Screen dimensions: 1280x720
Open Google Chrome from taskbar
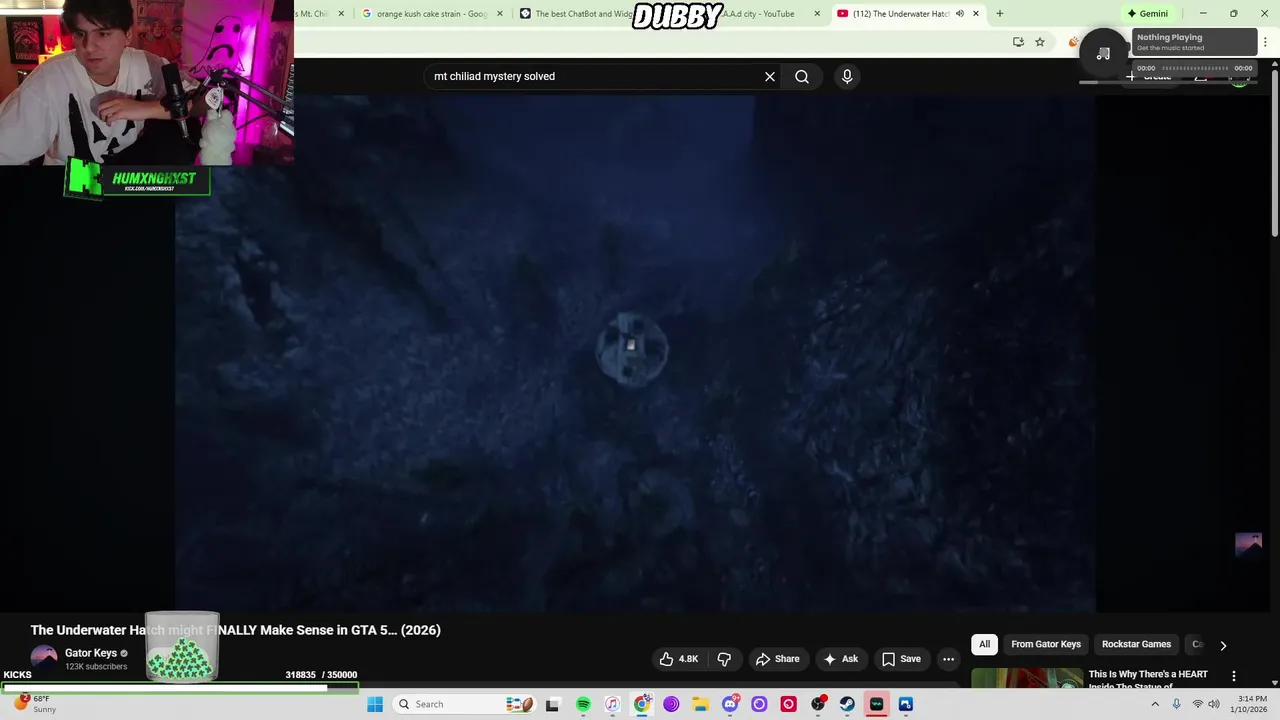(642, 704)
